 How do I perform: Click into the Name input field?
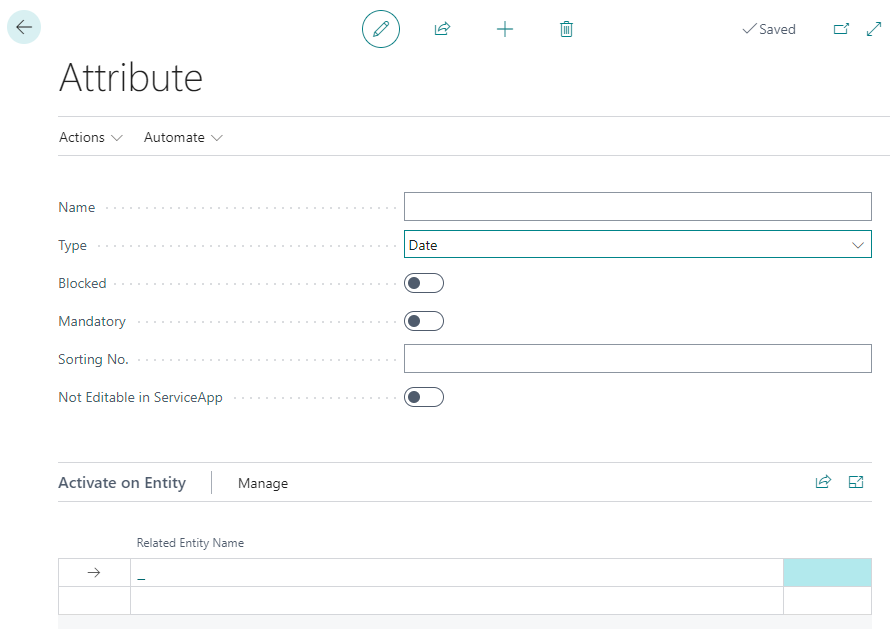(637, 207)
